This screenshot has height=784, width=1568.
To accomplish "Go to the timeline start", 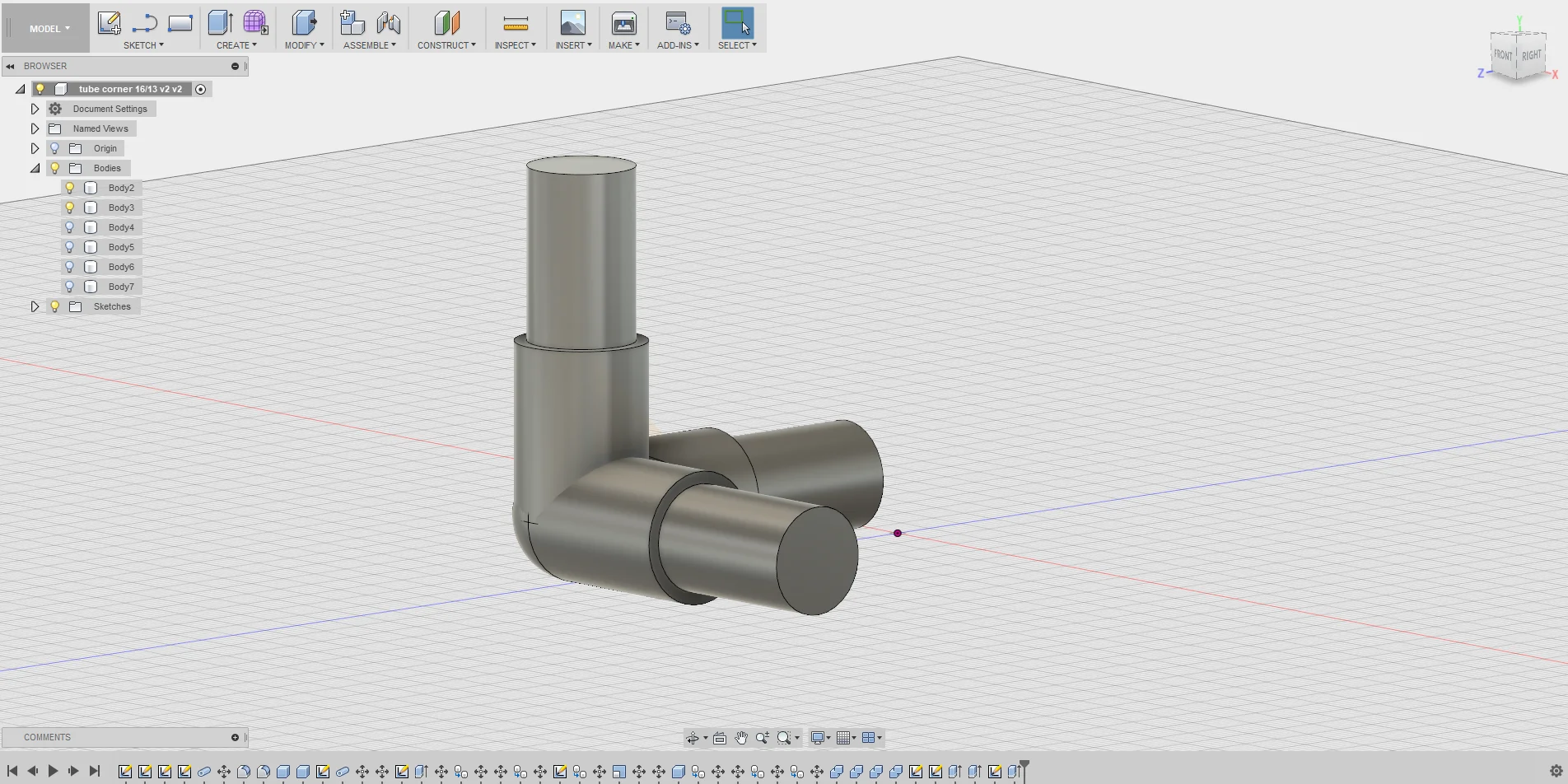I will point(12,772).
